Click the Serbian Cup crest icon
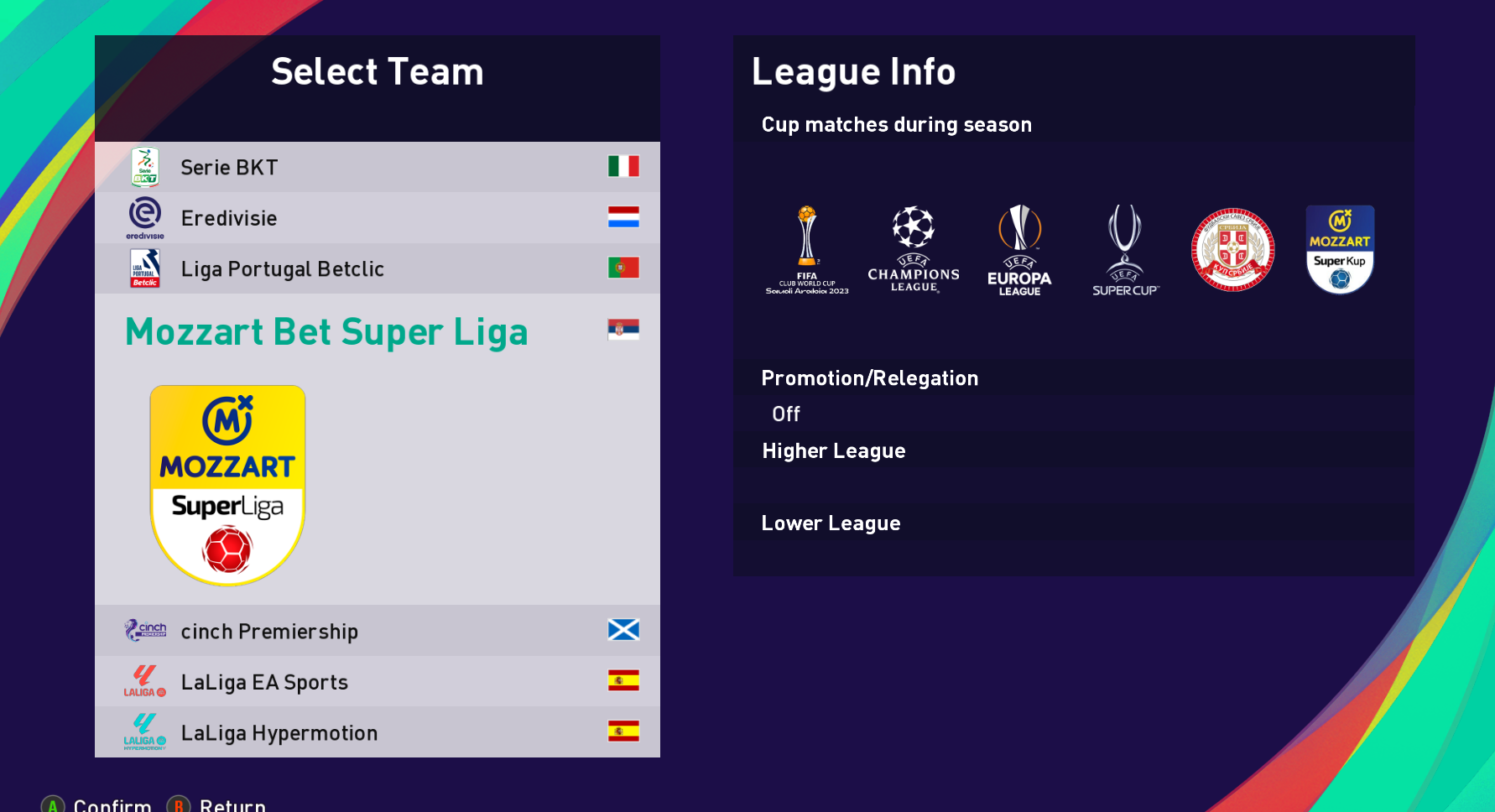 (1232, 250)
